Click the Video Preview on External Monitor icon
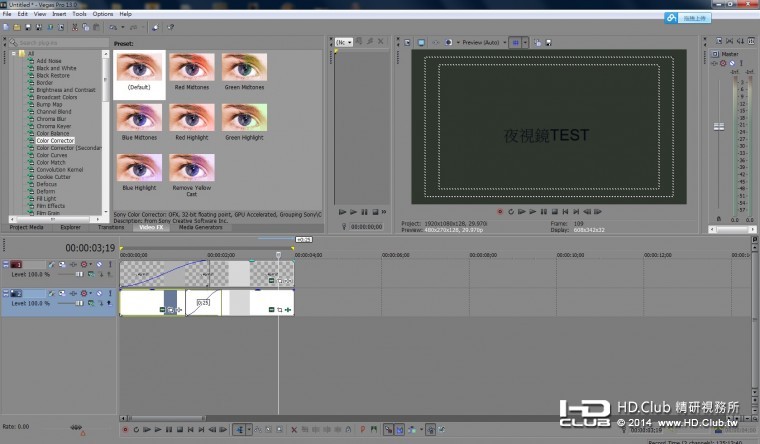This screenshot has height=444, width=760. click(x=420, y=43)
